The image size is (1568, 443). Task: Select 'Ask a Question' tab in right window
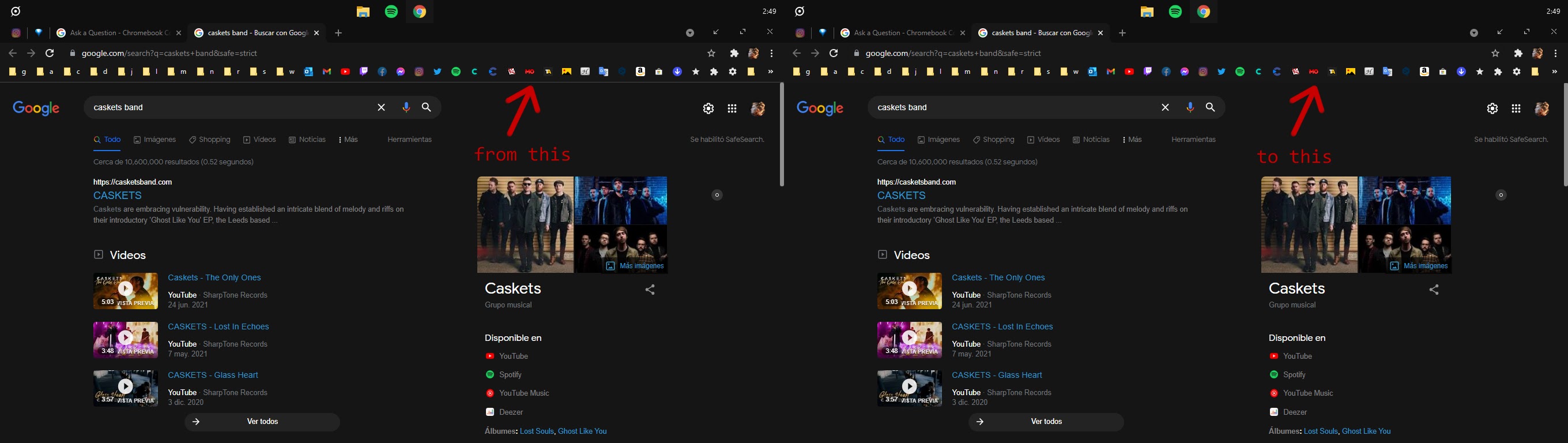point(902,33)
